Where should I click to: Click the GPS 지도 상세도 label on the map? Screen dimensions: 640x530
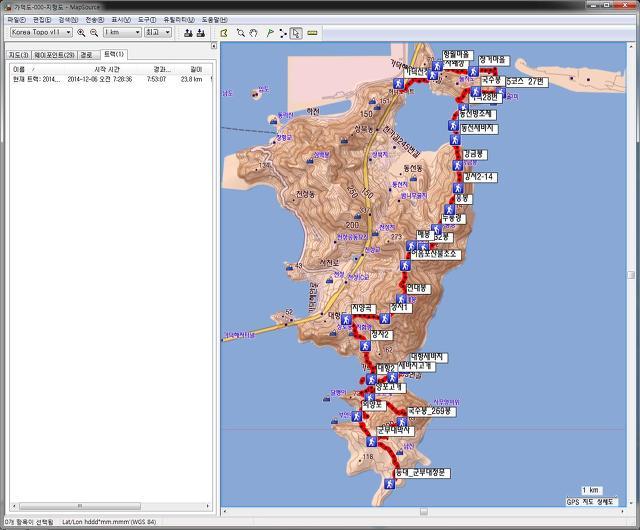tap(591, 502)
